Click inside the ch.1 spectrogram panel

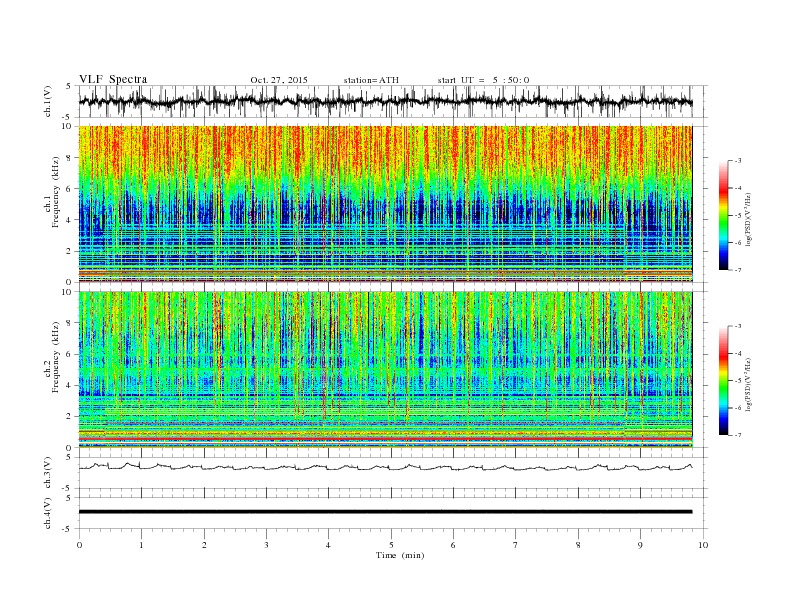(x=385, y=204)
